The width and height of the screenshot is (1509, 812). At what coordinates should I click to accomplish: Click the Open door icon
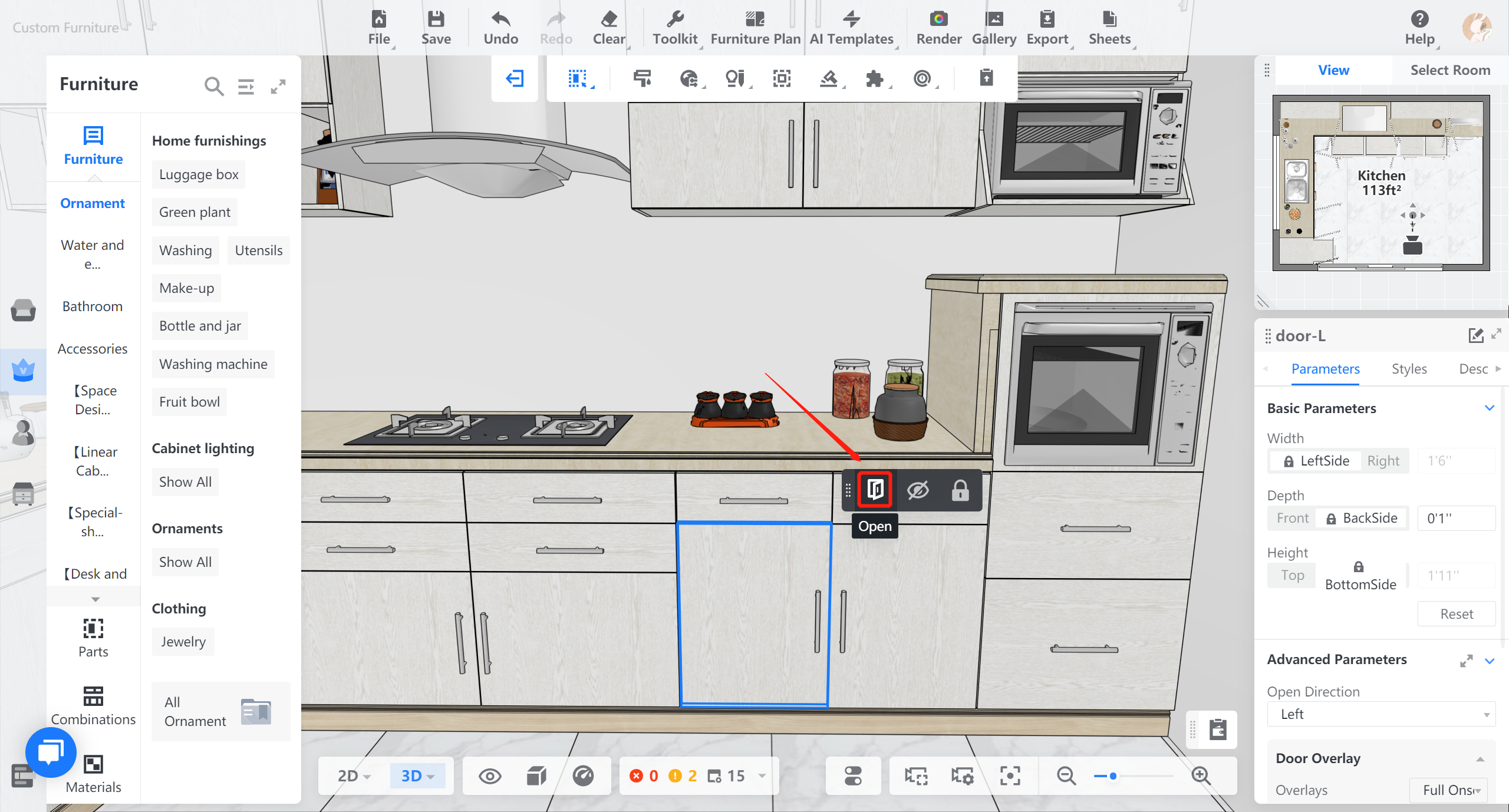[x=875, y=489]
